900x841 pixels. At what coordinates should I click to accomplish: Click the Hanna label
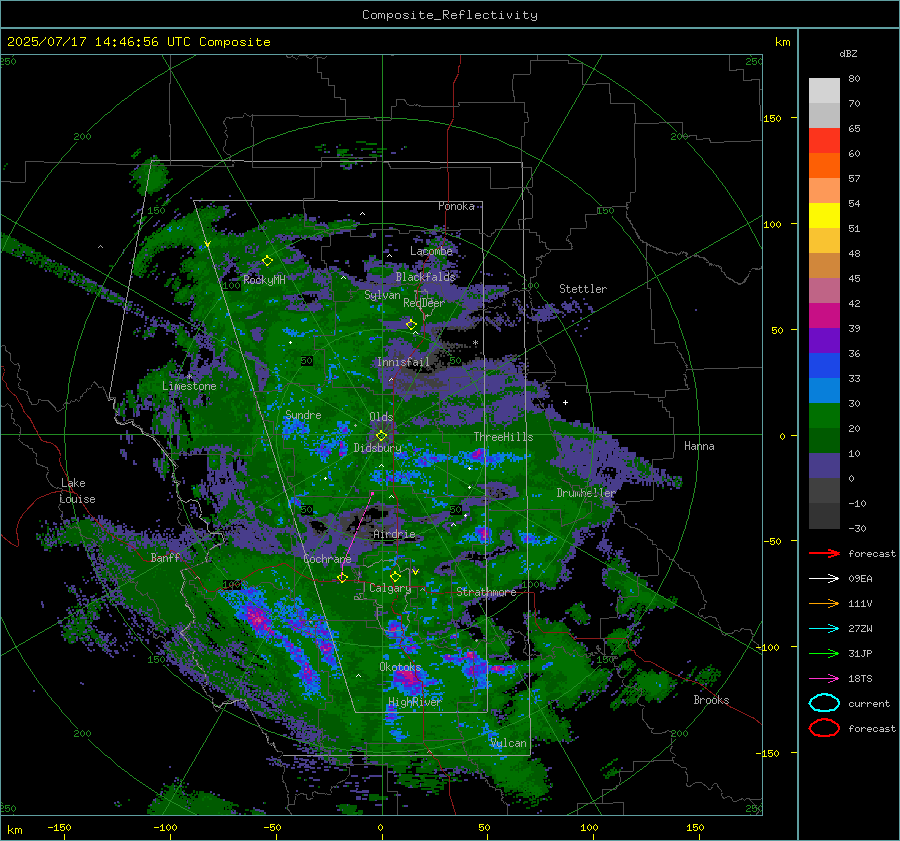699,446
